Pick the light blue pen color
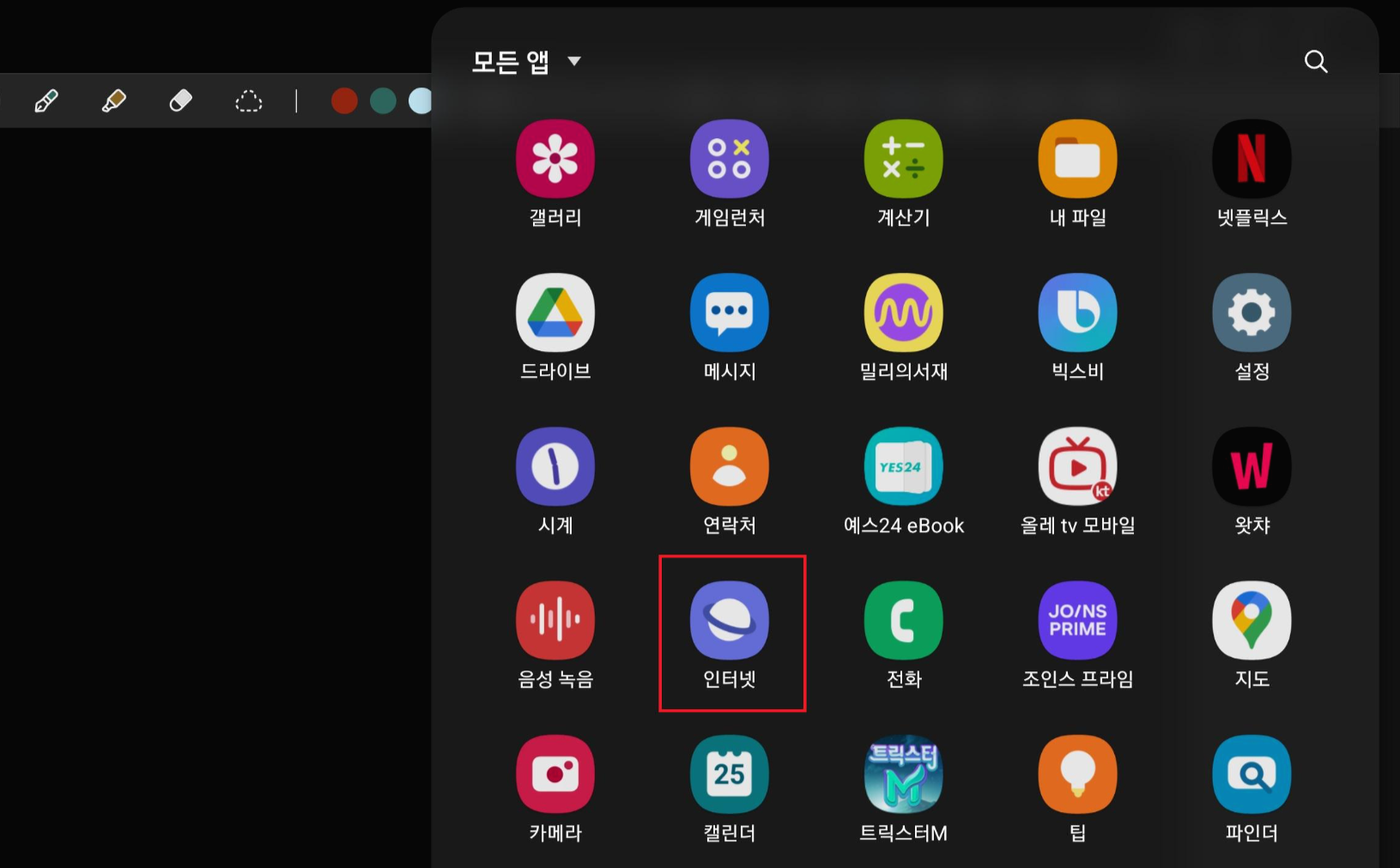The height and width of the screenshot is (868, 1400). pyautogui.click(x=420, y=101)
